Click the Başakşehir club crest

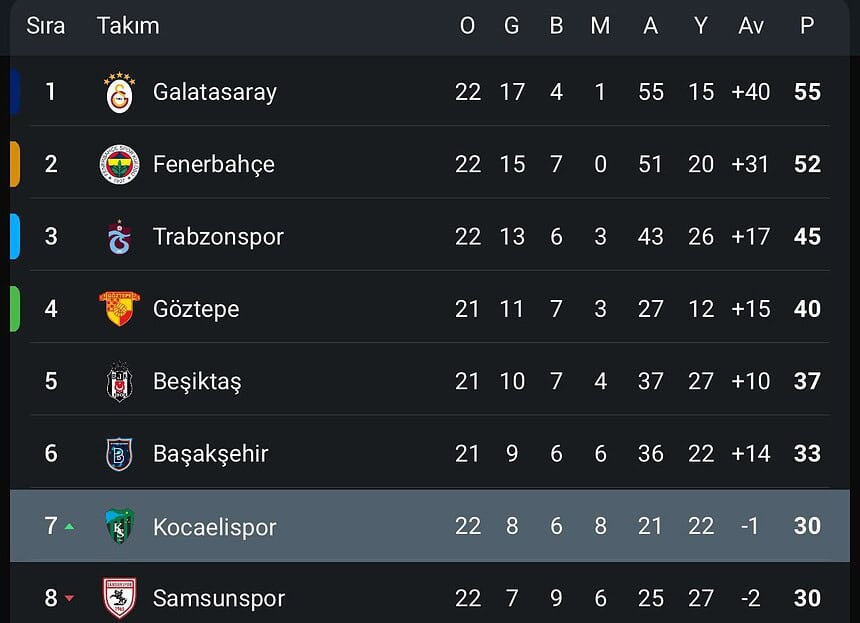pos(119,454)
